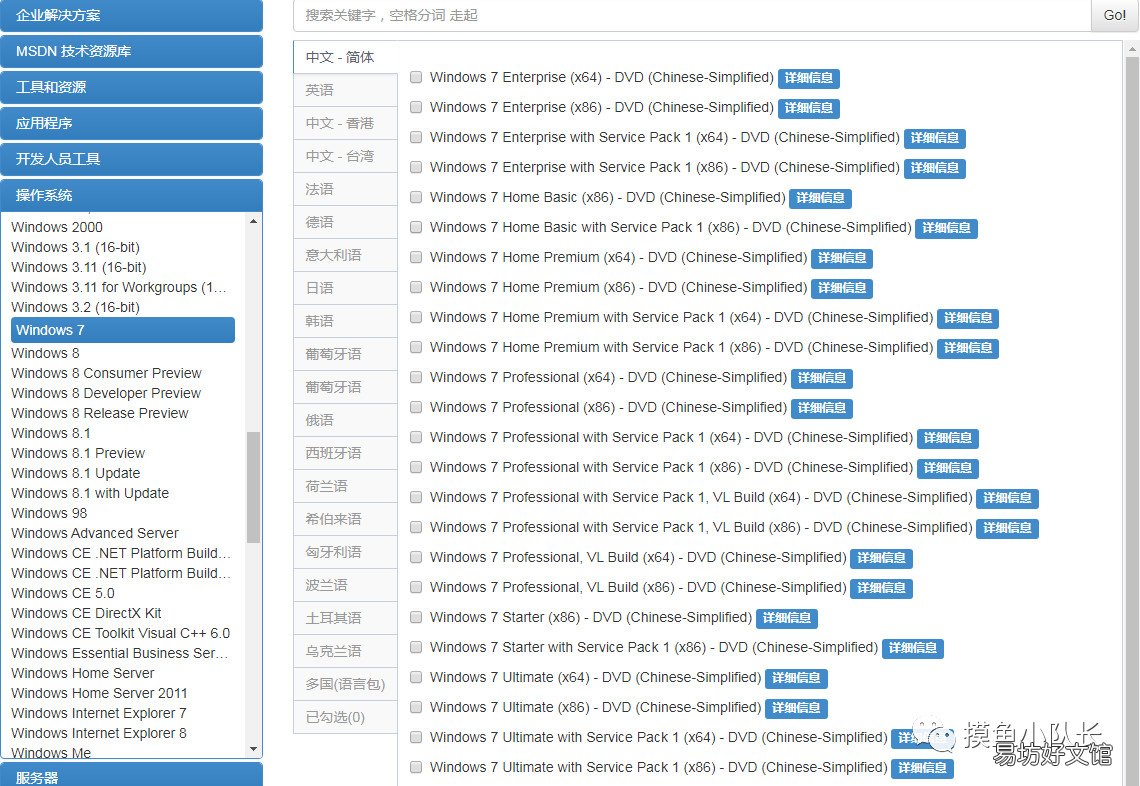This screenshot has height=786, width=1140.
Task: Click the file list scrollbar up arrow
Action: click(1131, 49)
